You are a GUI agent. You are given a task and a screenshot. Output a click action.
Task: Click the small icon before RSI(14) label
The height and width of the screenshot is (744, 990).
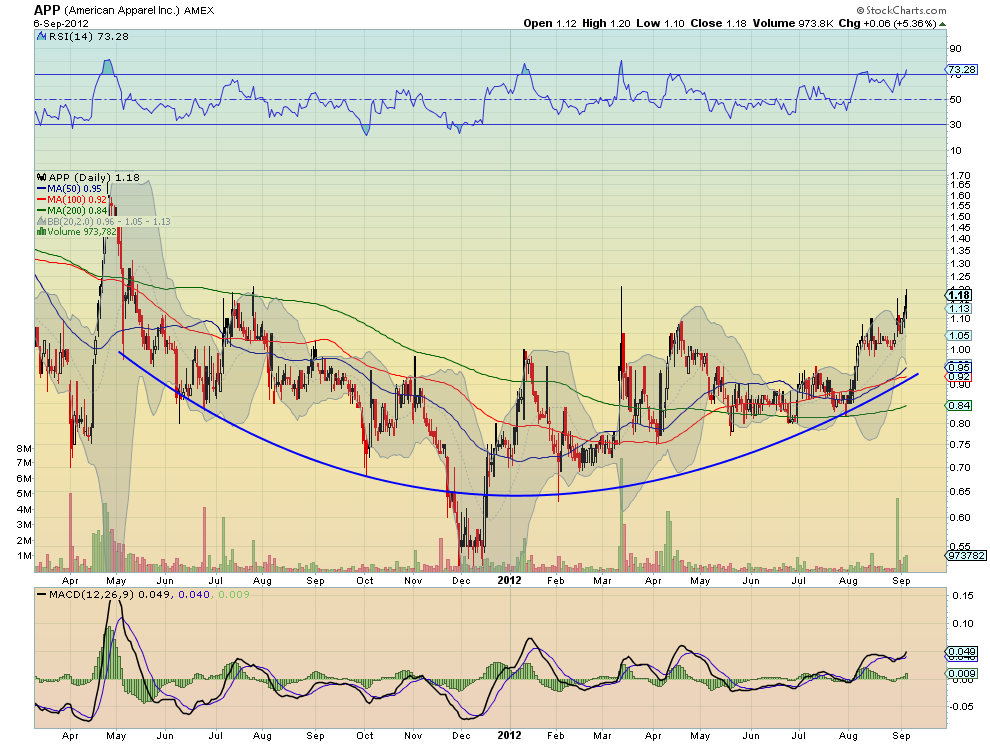[42, 37]
